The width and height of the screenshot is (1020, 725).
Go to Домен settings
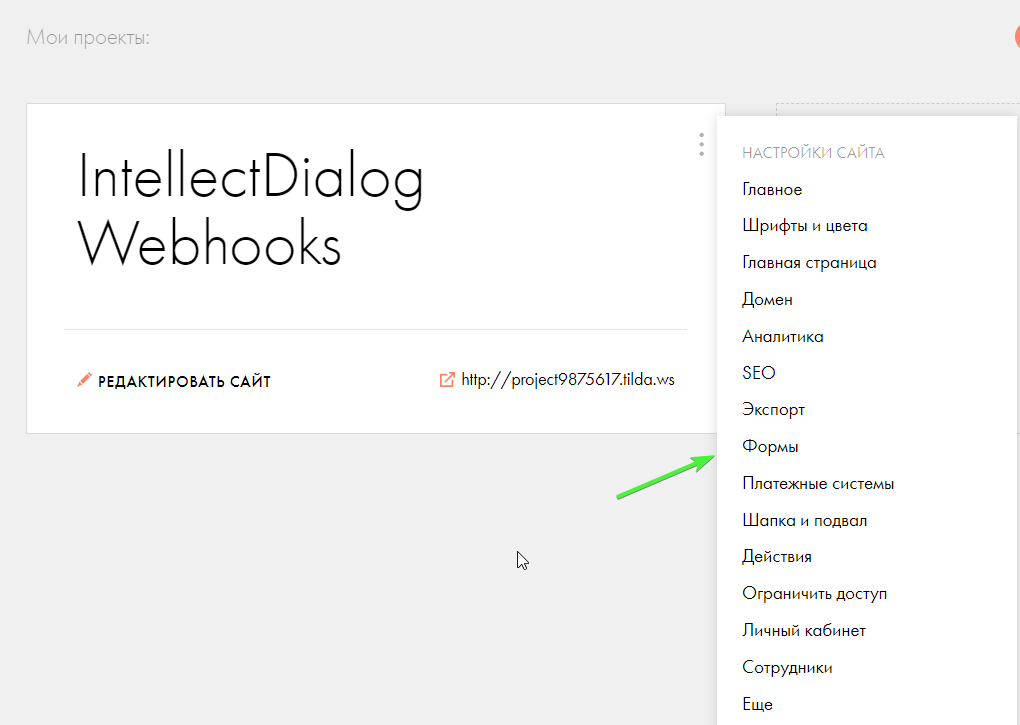767,299
